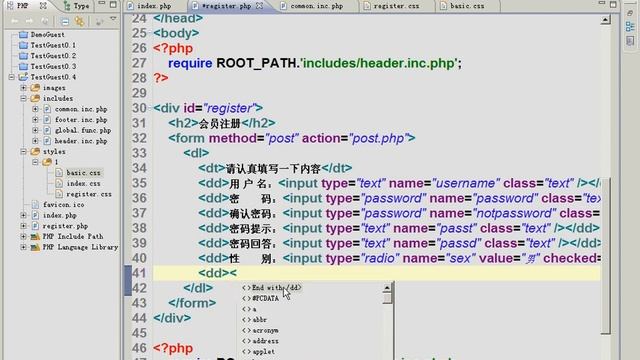Select index.css in the explorer tree
Viewport: 640px width, 360px height.
click(x=83, y=183)
